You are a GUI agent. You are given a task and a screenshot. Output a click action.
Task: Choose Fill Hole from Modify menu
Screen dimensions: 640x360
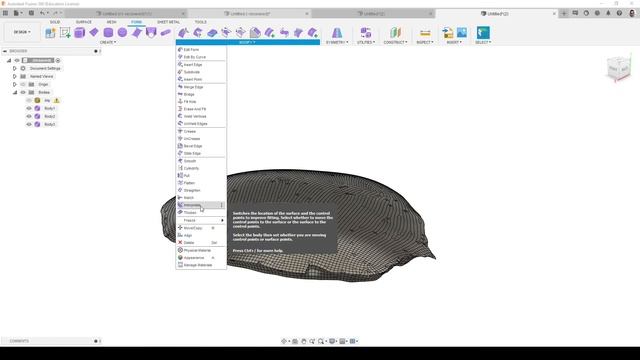tap(201, 102)
